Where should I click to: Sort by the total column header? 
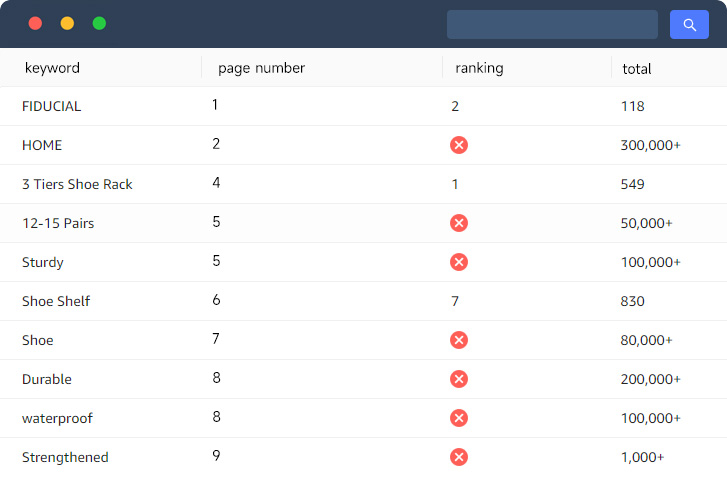[637, 69]
